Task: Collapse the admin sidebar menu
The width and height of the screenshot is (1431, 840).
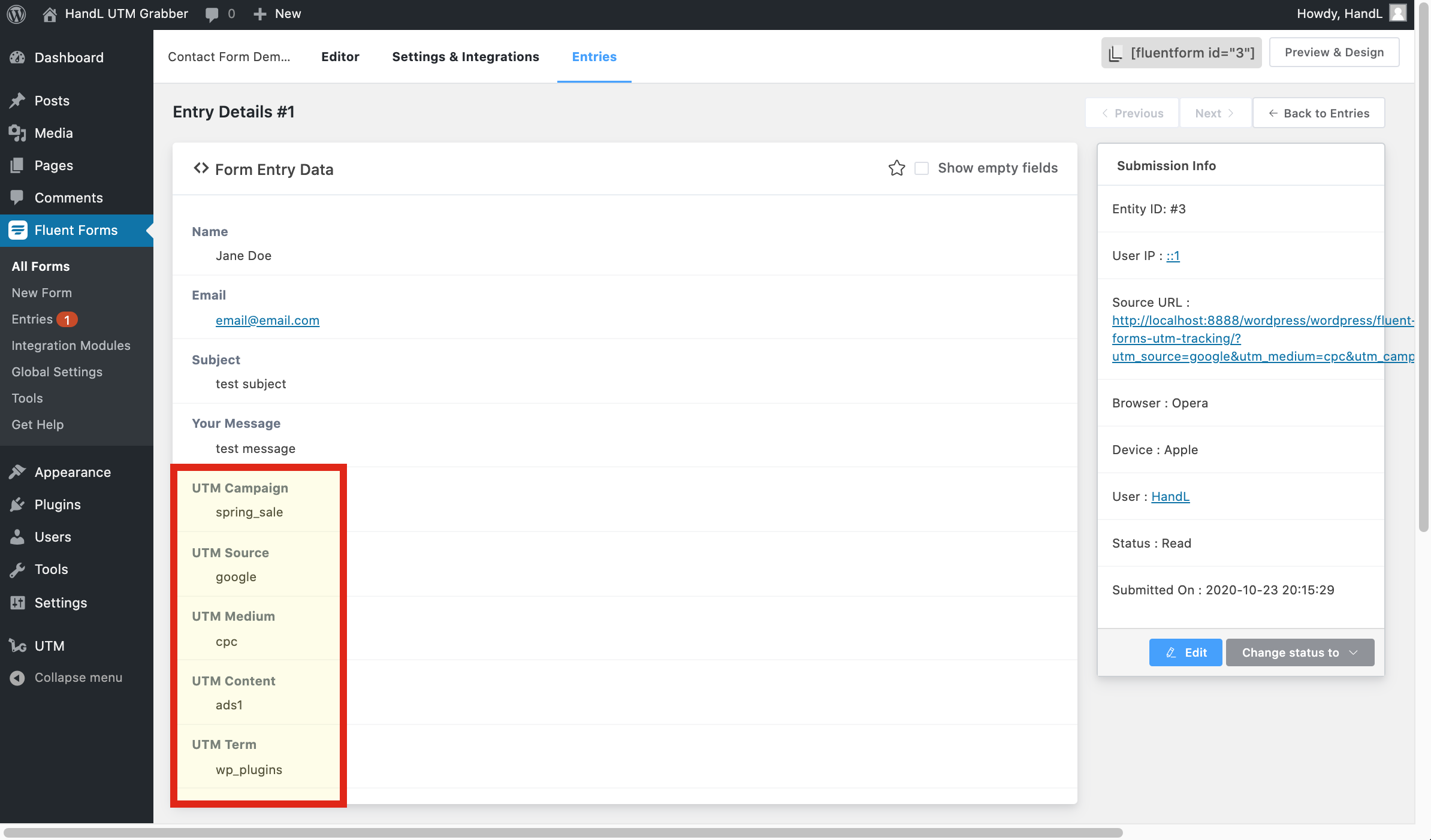Action: tap(78, 678)
